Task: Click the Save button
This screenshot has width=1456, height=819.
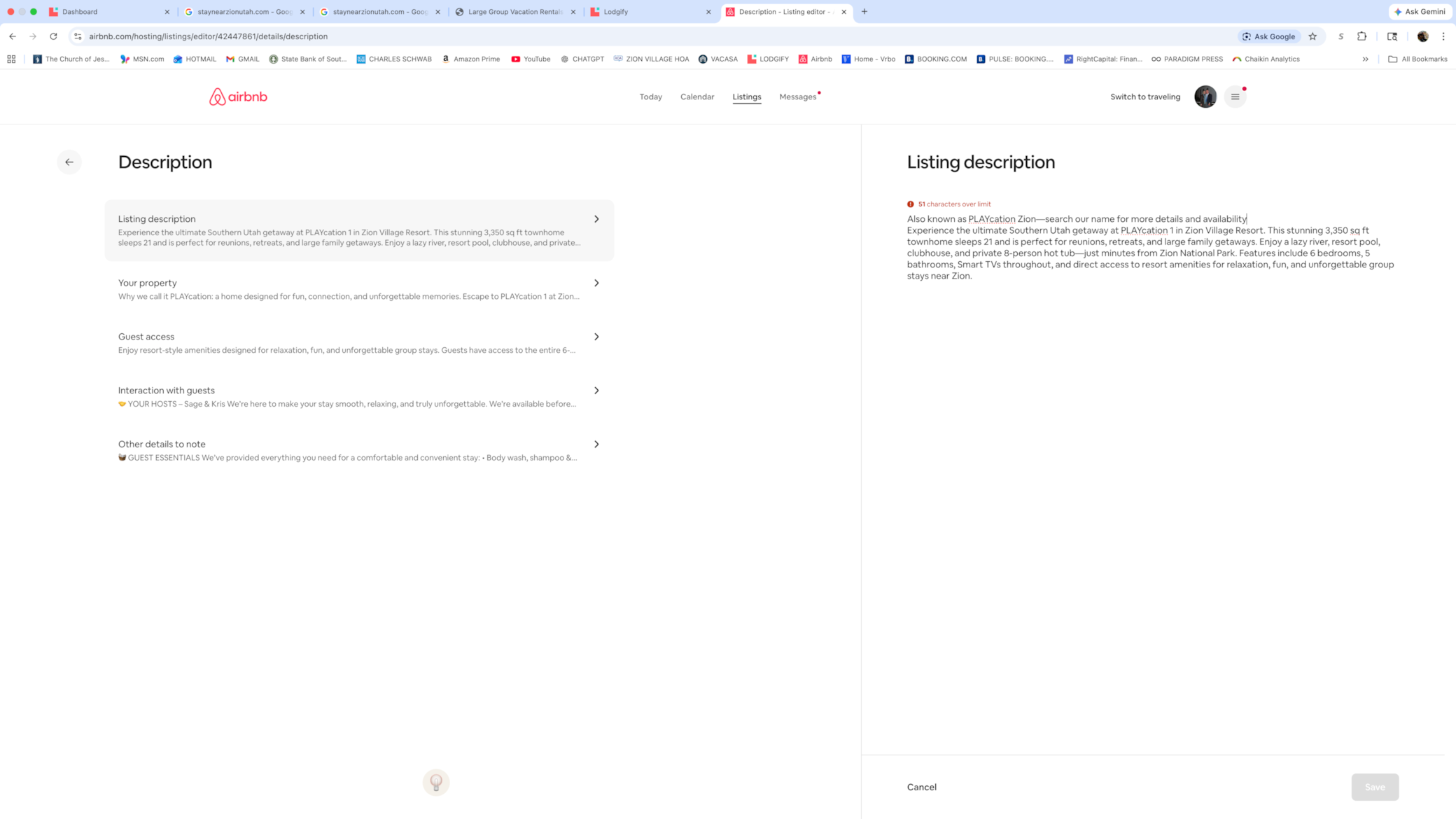Action: point(1375,787)
